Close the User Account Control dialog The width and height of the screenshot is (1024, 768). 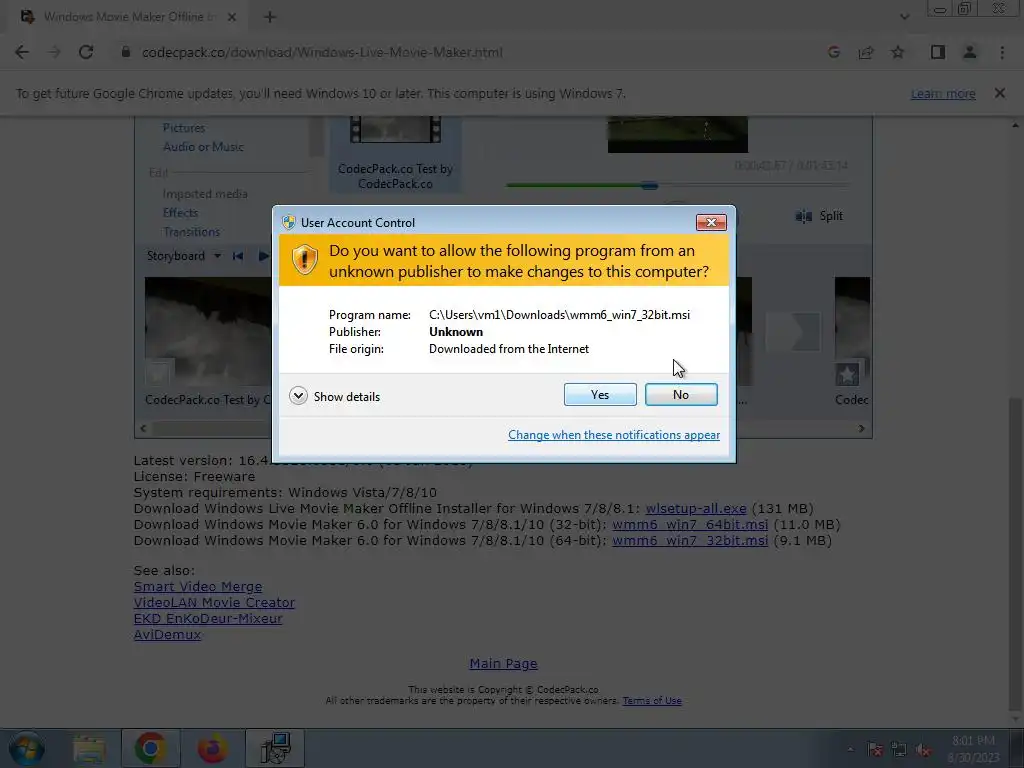click(711, 223)
